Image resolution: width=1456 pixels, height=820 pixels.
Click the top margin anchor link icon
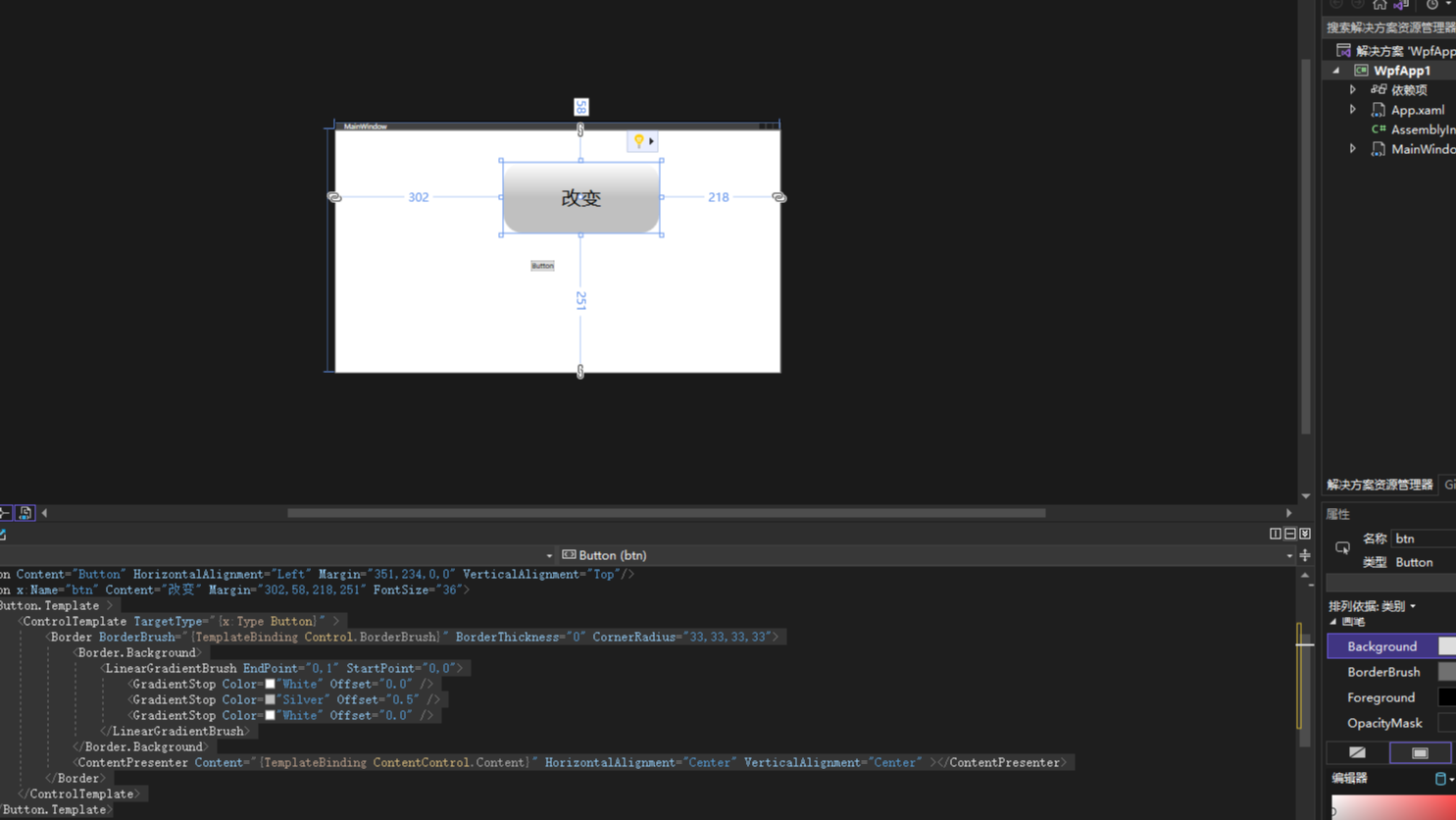[580, 129]
